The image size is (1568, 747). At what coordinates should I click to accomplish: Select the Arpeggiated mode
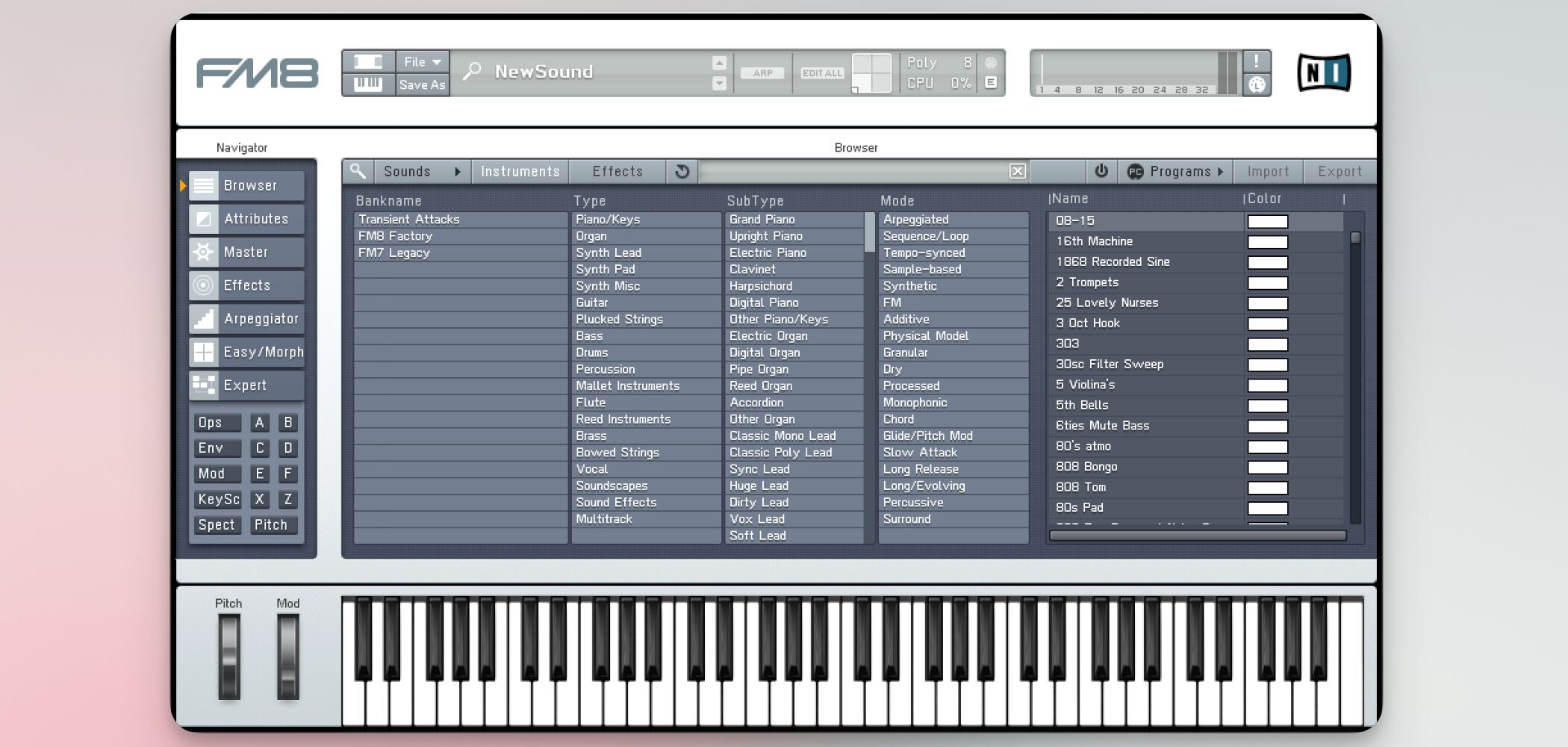point(953,220)
